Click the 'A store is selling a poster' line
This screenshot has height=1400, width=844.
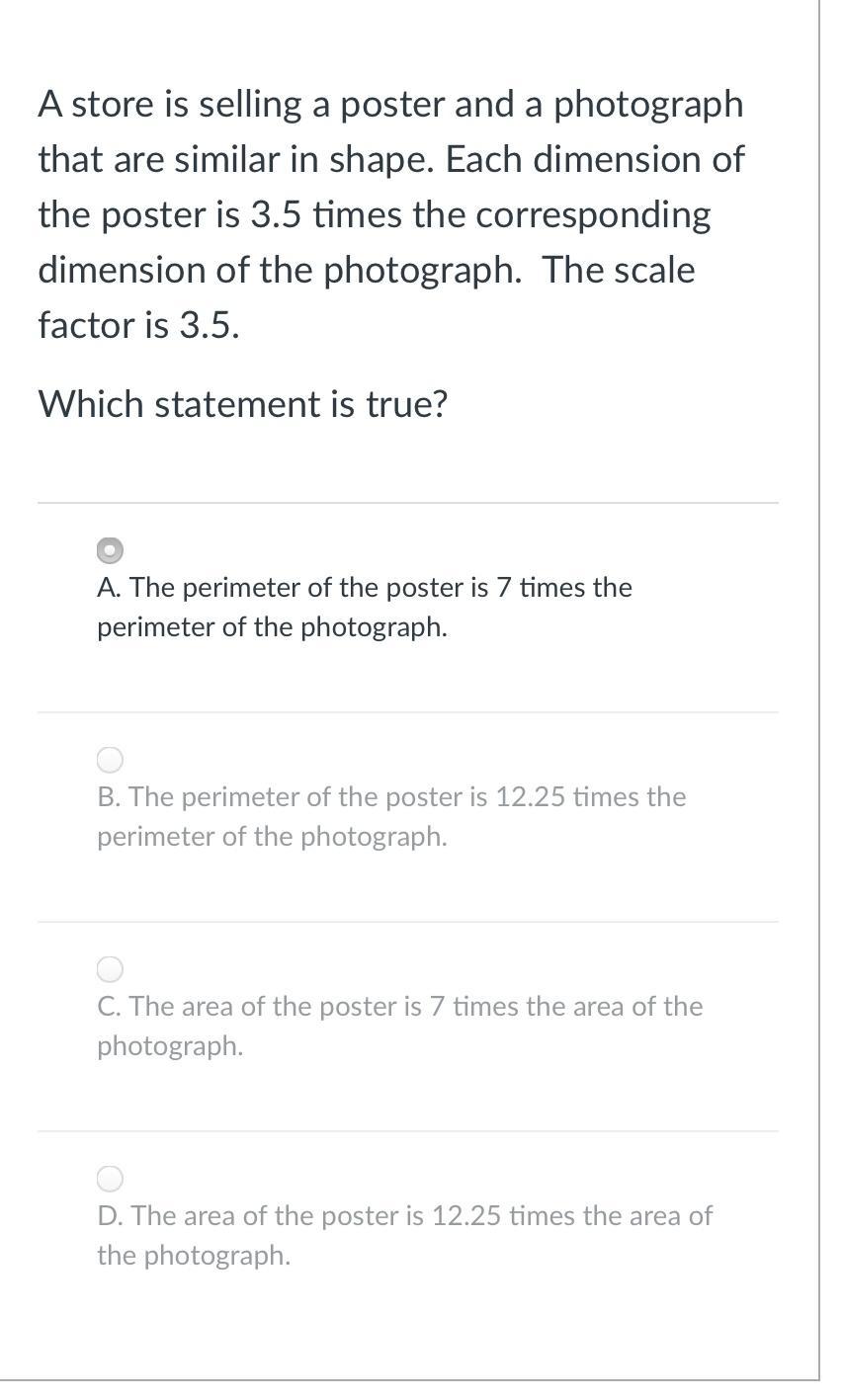point(390,105)
